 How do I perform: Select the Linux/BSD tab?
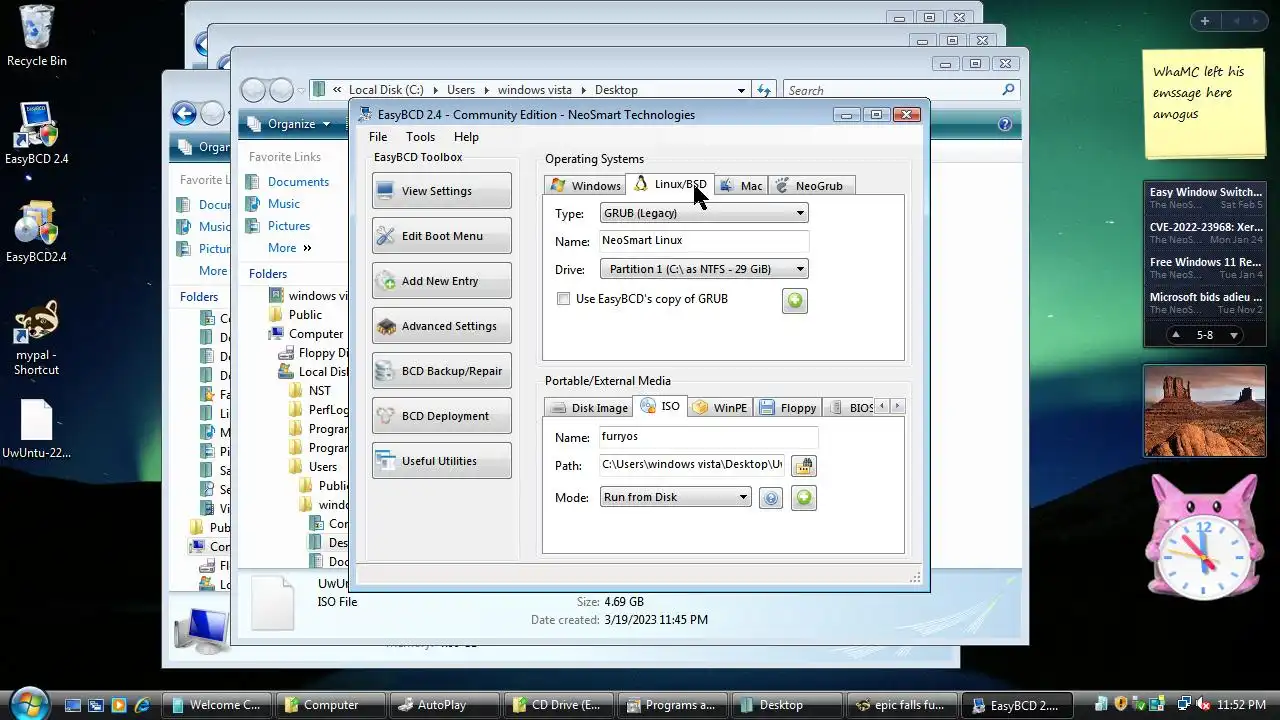click(670, 185)
